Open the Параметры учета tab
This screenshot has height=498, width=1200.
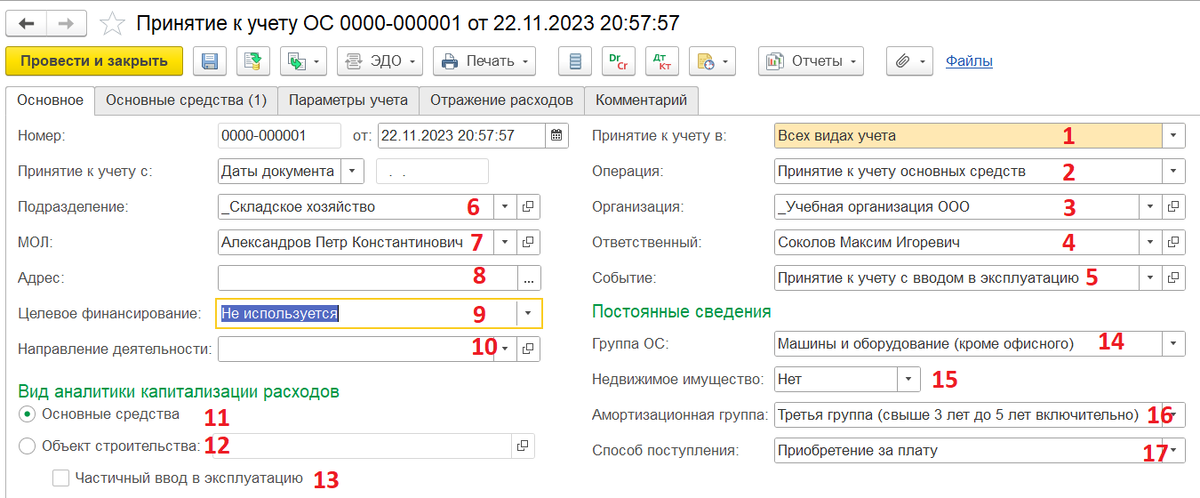tap(348, 100)
